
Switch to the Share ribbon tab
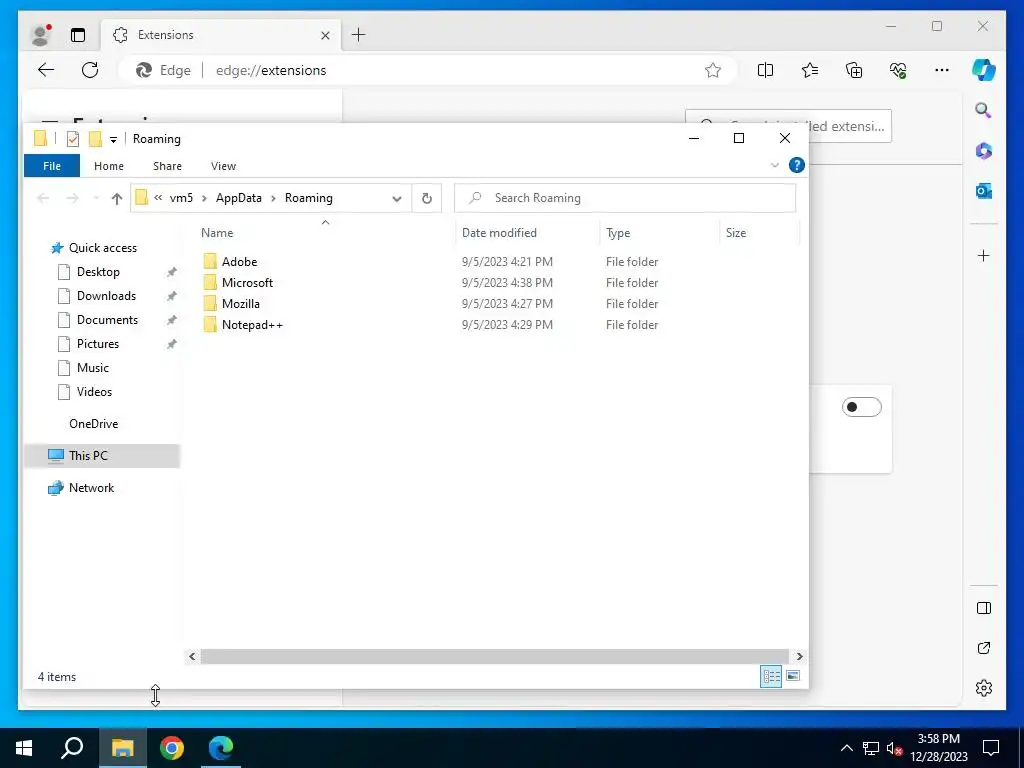[x=167, y=166]
